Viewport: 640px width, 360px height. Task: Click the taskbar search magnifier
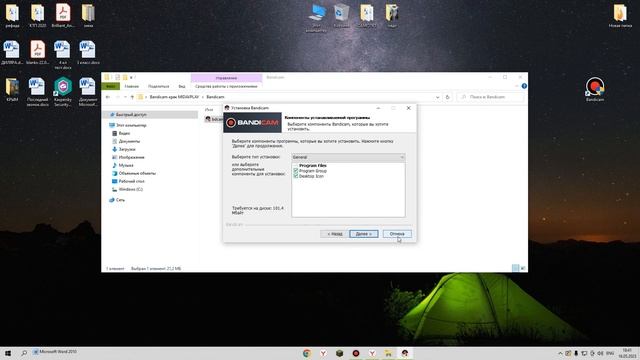point(24,353)
